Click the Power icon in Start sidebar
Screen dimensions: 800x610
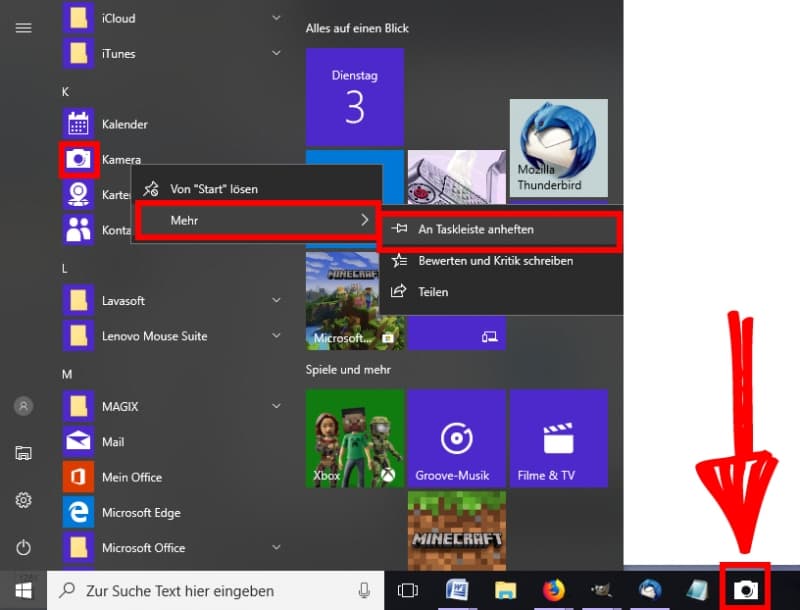[23, 547]
